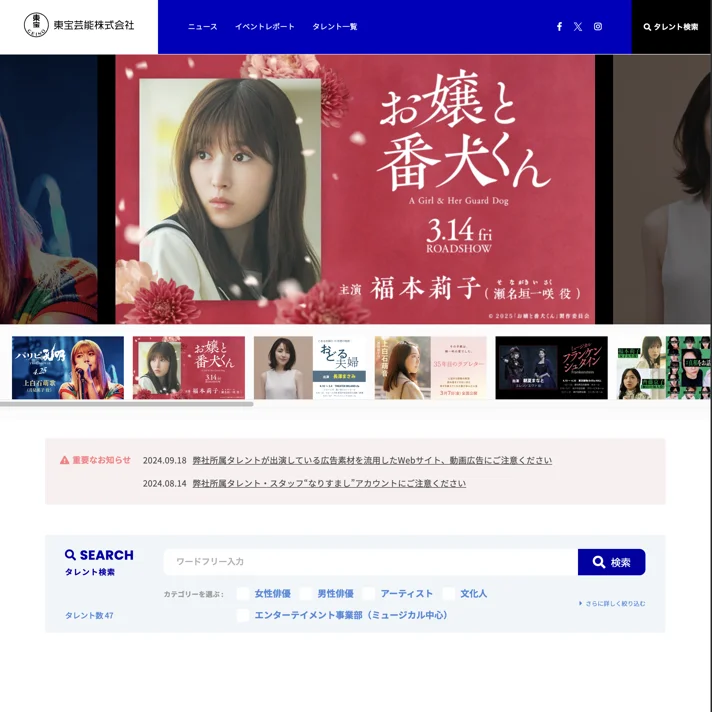Select the フランケンシュタイン thumbnail

pos(551,368)
